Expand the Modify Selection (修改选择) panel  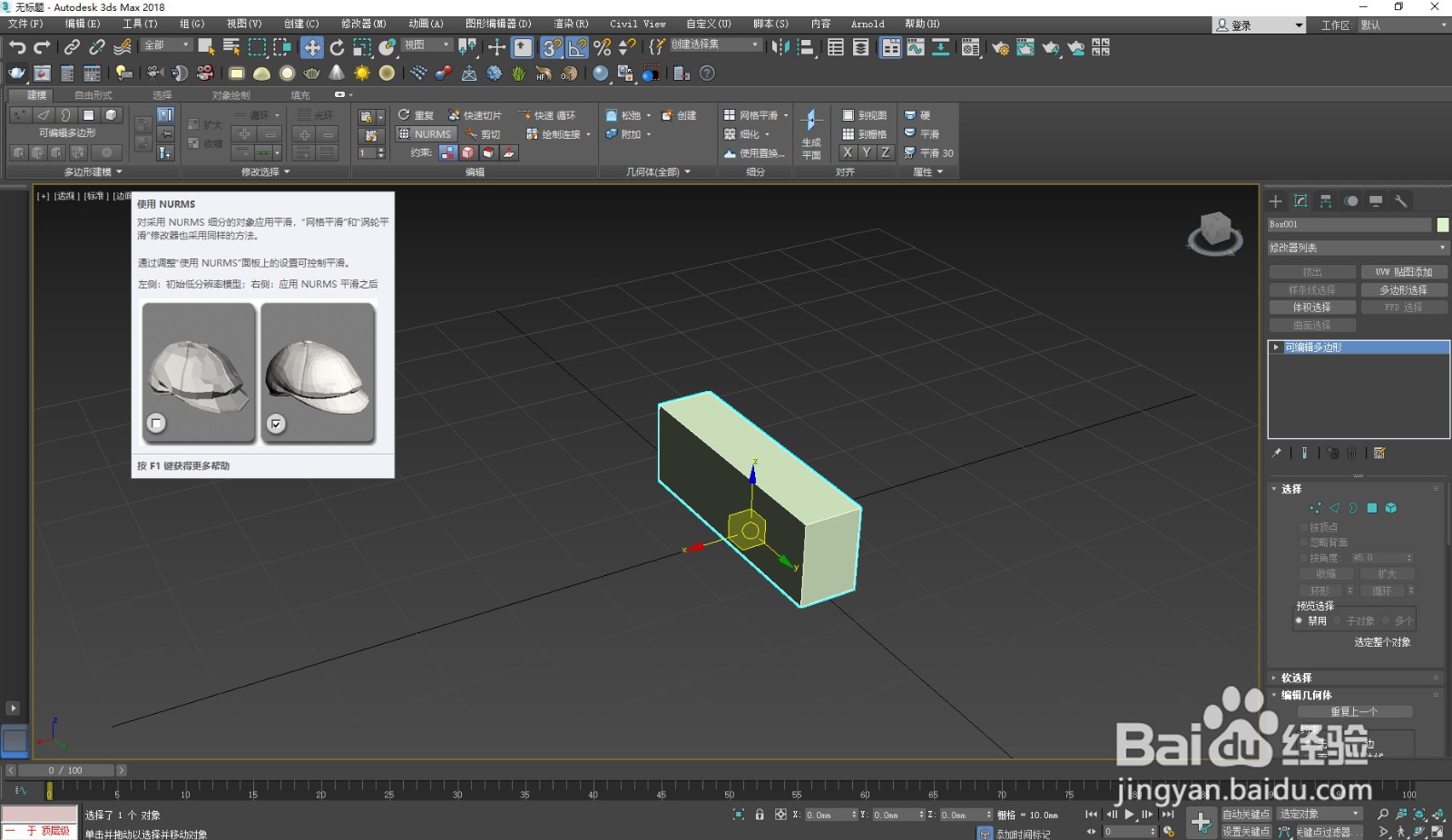coord(265,171)
